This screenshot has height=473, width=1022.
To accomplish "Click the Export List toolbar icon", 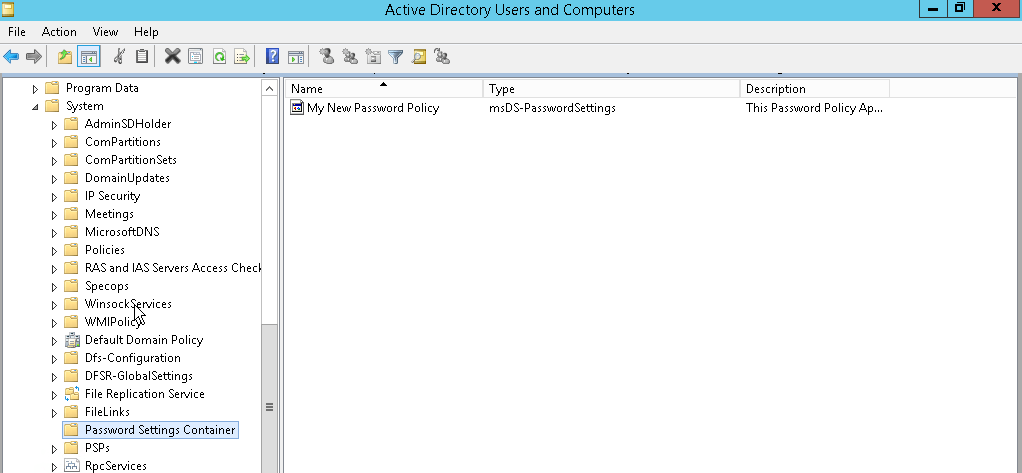I will click(242, 57).
